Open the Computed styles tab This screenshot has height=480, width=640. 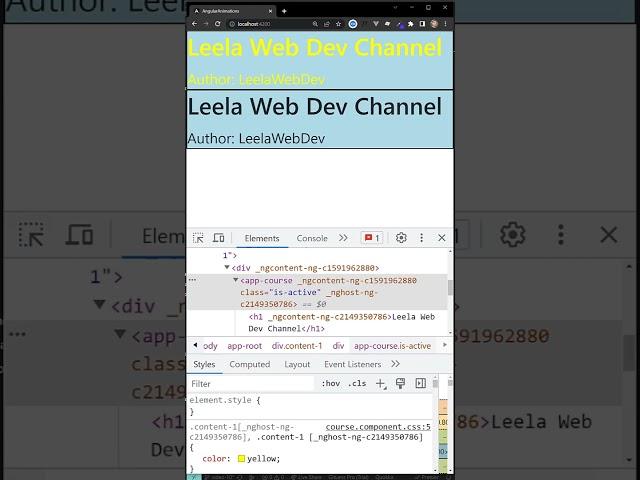coord(249,365)
